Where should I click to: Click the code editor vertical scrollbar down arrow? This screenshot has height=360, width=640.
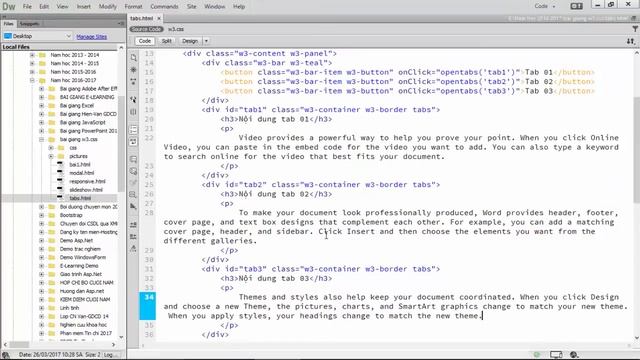pos(636,338)
